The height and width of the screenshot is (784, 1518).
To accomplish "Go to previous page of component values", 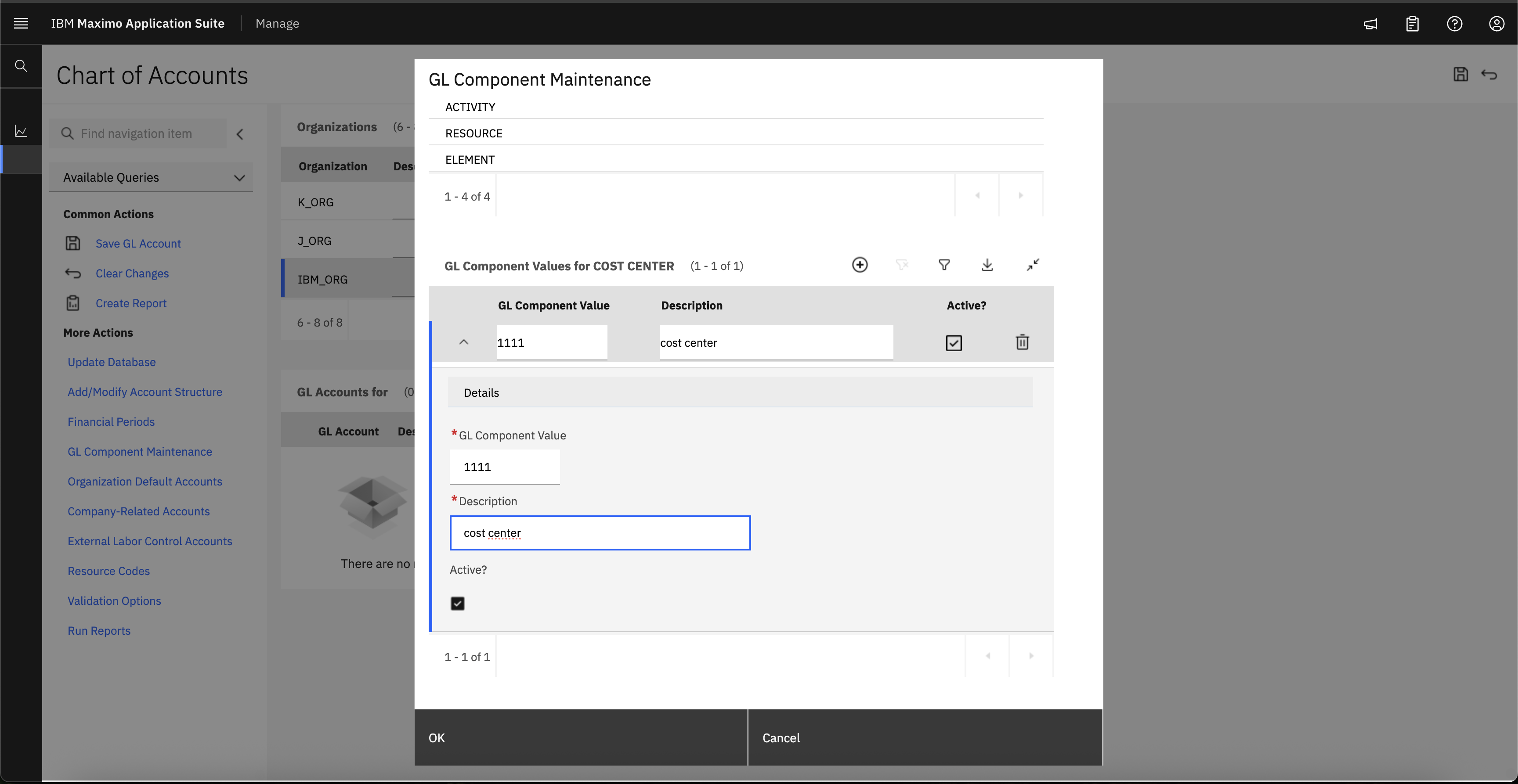I will click(988, 655).
